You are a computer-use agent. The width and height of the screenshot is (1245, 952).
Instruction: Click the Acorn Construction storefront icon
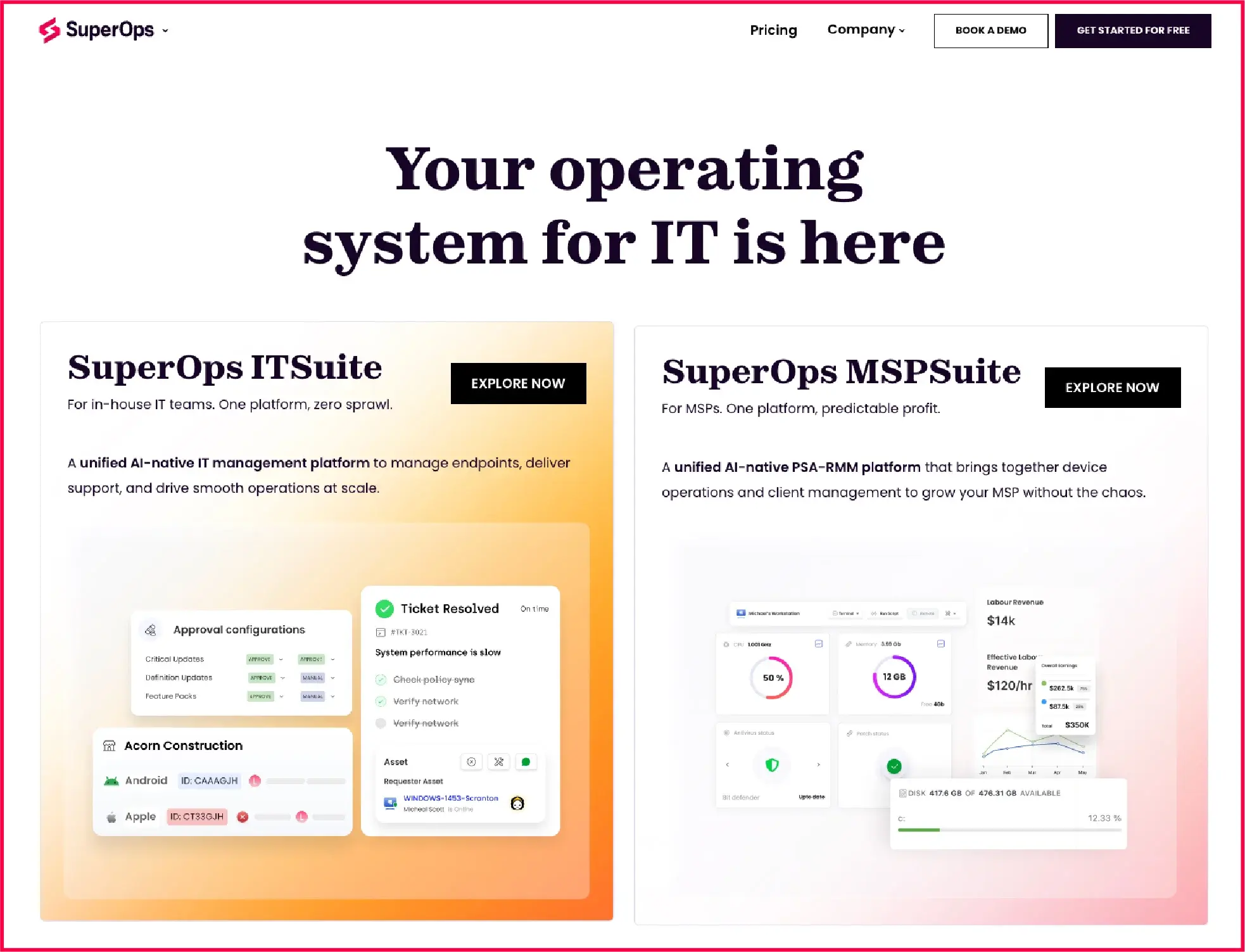pos(109,746)
